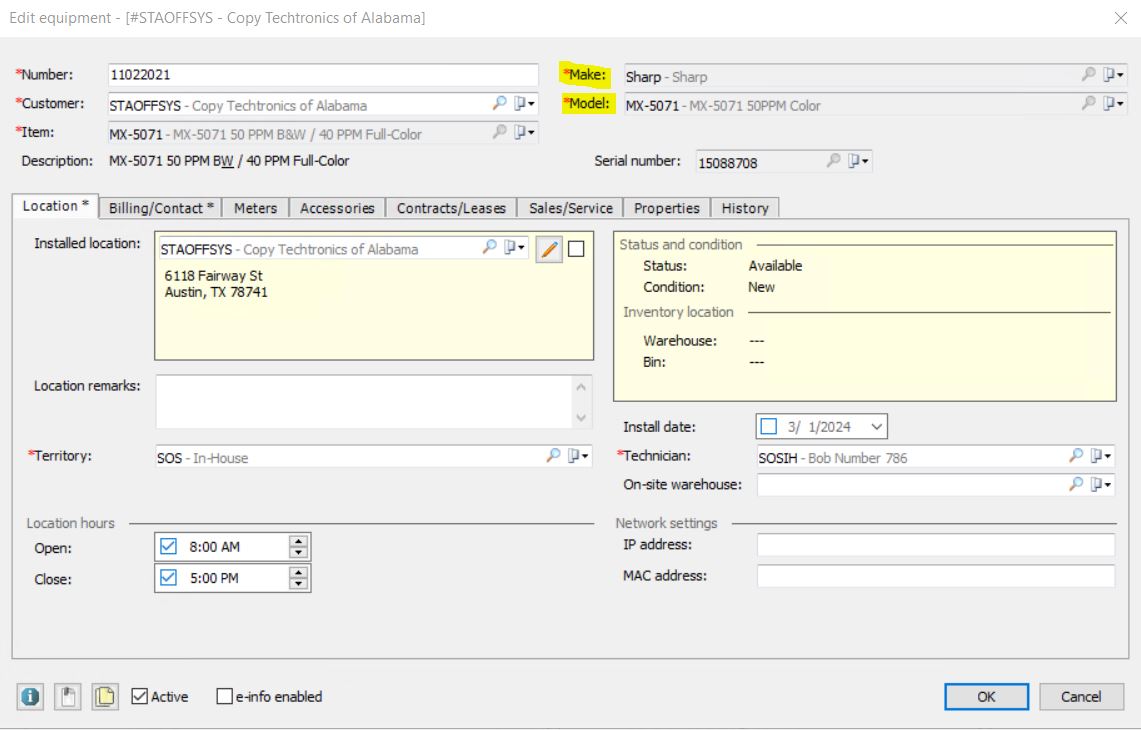The image size is (1141, 730).
Task: Enable the e-info enabled checkbox
Action: point(225,697)
